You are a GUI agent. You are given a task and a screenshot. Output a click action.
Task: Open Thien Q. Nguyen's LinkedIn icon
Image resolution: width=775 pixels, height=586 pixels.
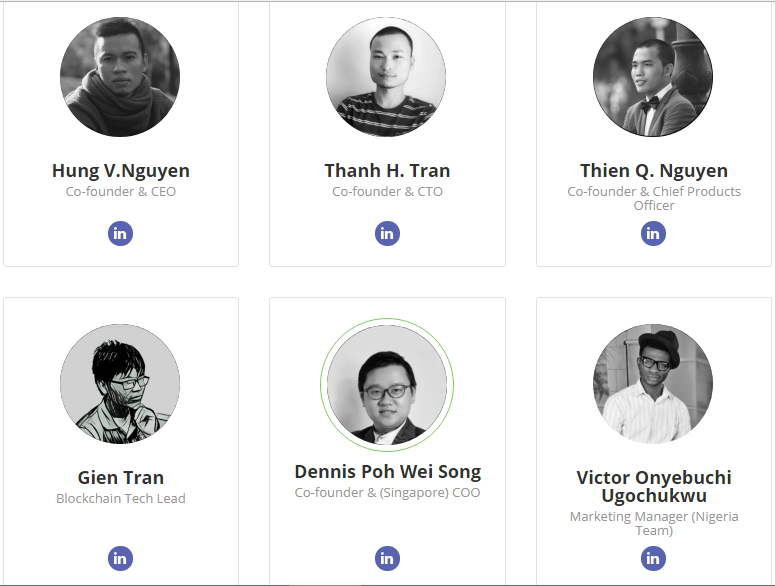click(653, 234)
